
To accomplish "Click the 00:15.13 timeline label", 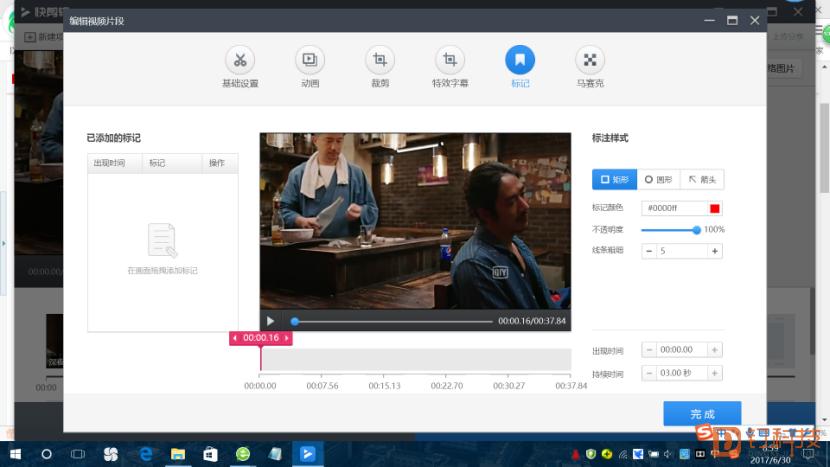I will tap(384, 386).
